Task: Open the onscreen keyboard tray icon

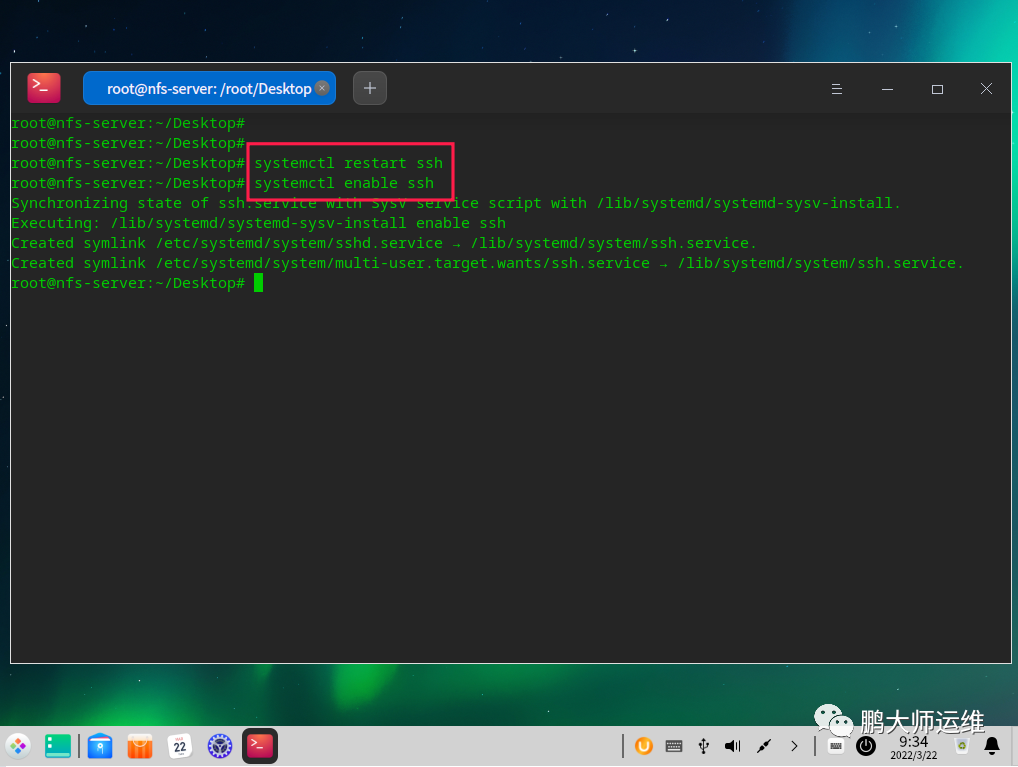Action: 674,746
